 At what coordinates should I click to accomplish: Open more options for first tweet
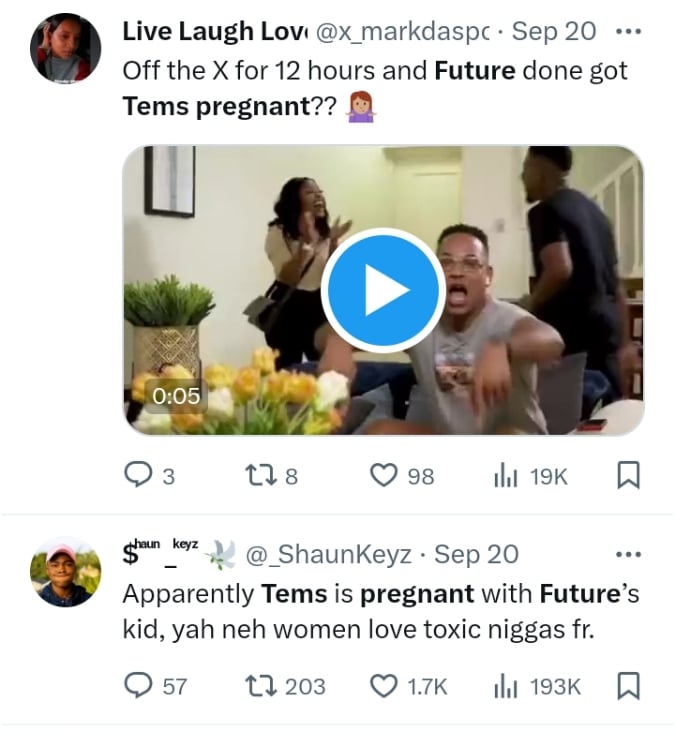[x=628, y=31]
